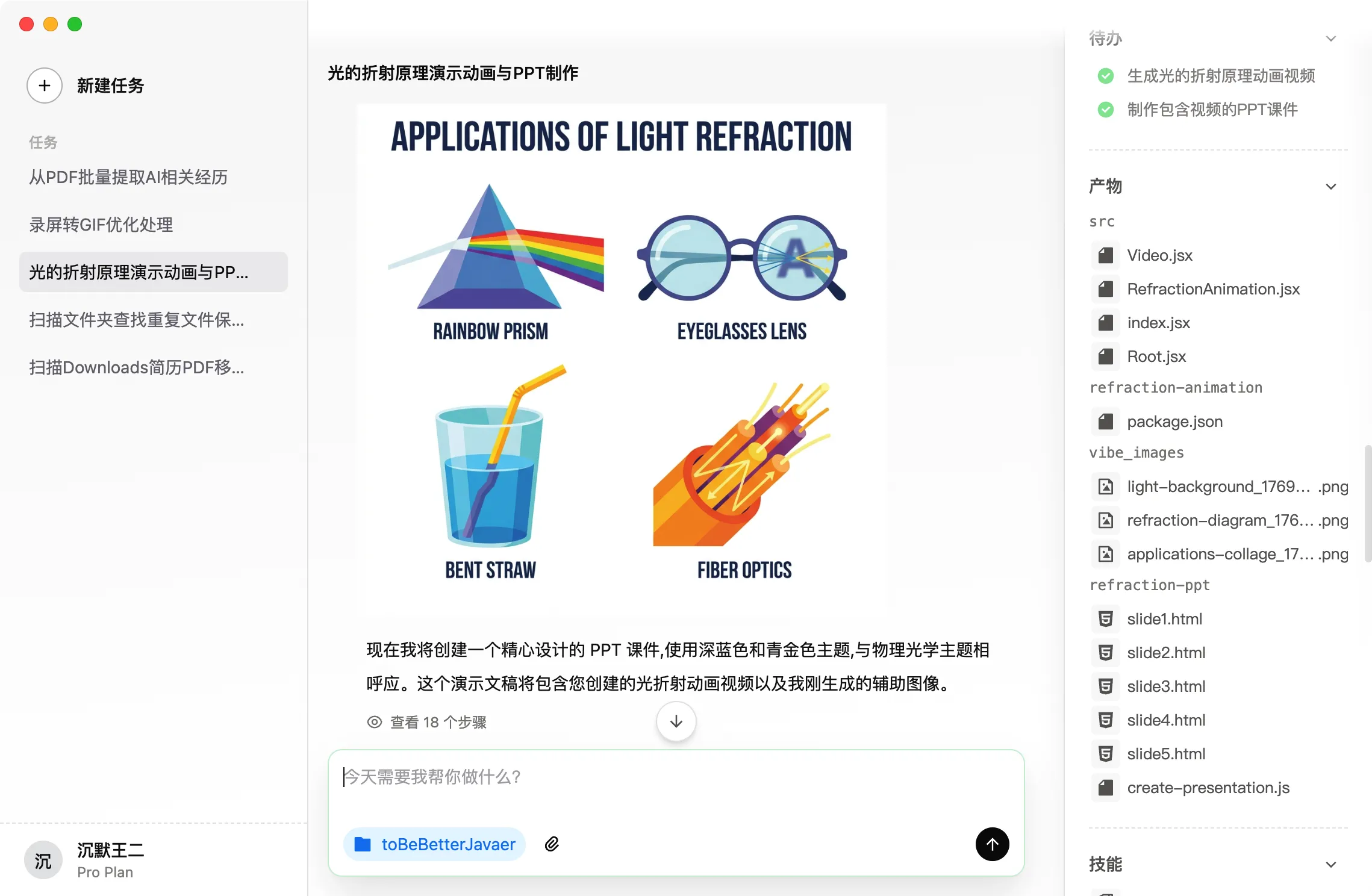Send message with black arrow button

[x=992, y=844]
